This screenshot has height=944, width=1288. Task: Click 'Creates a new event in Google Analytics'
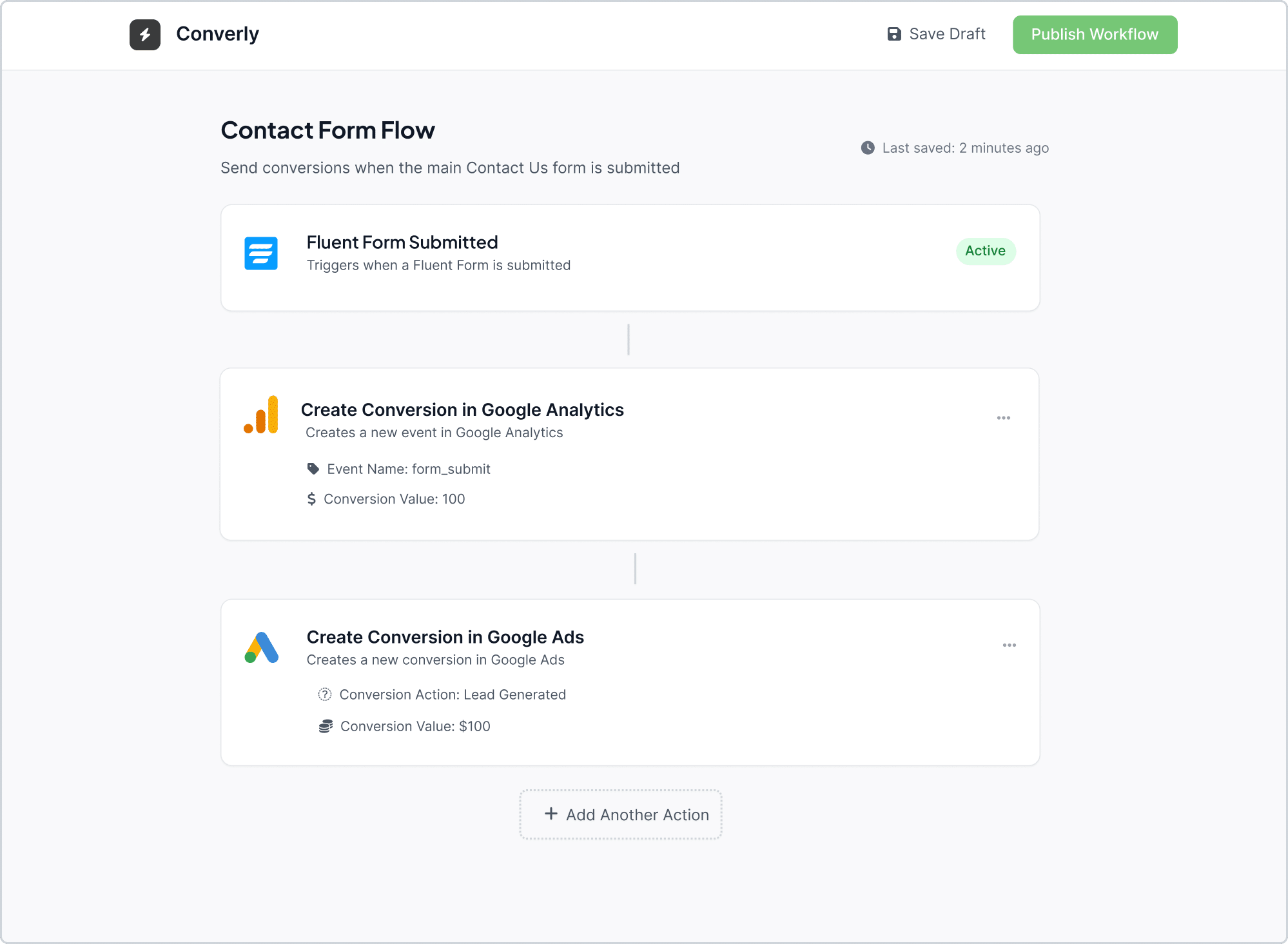click(x=434, y=433)
